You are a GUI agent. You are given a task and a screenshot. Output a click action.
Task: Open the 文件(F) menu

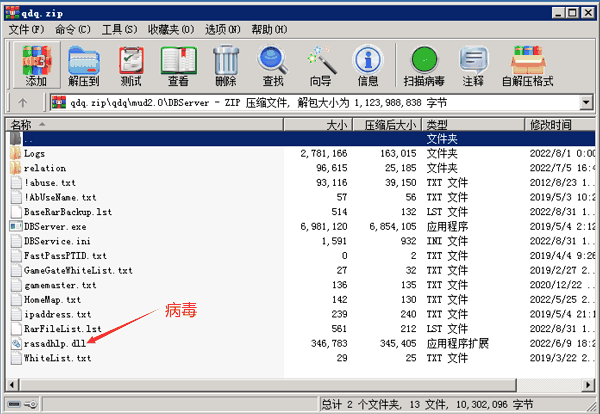point(26,29)
